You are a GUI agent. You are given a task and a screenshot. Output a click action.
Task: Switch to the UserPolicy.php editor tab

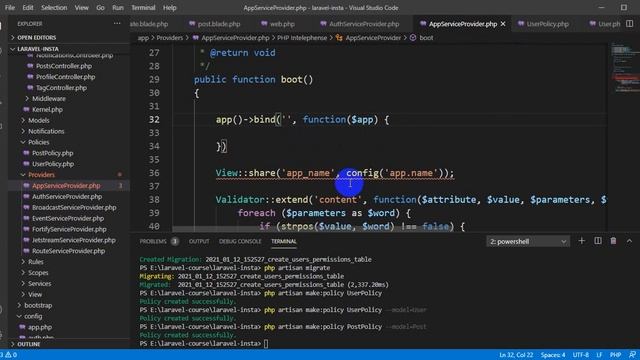[x=543, y=24]
